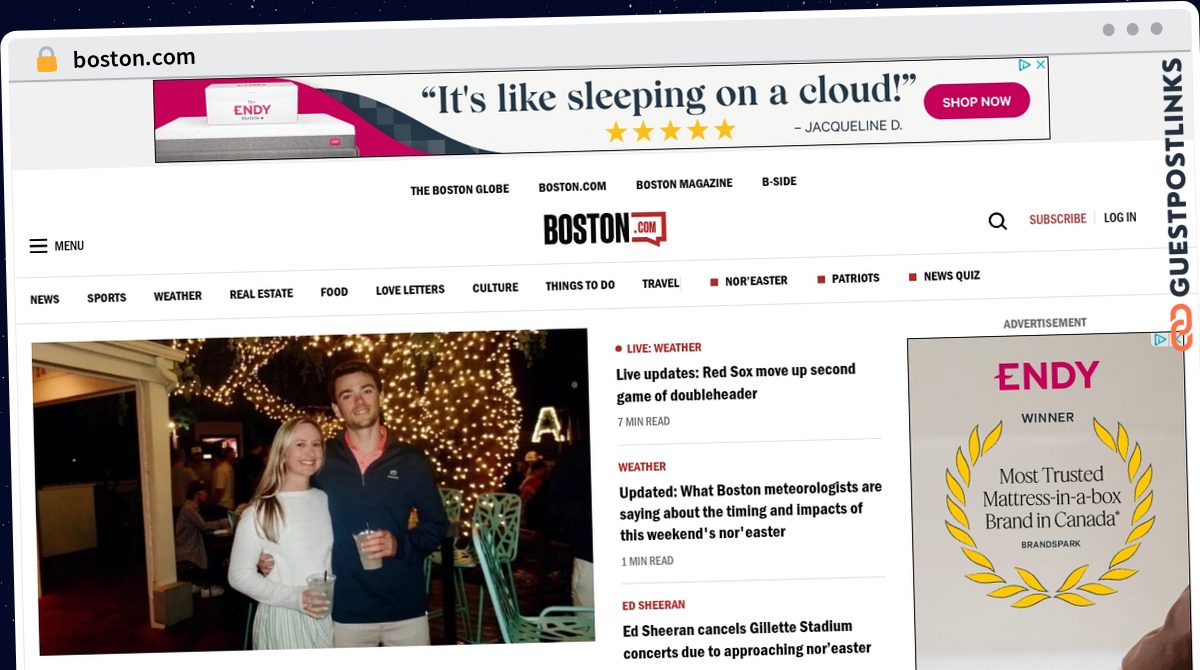Click the Boston.com logo
The height and width of the screenshot is (670, 1200).
coord(604,229)
